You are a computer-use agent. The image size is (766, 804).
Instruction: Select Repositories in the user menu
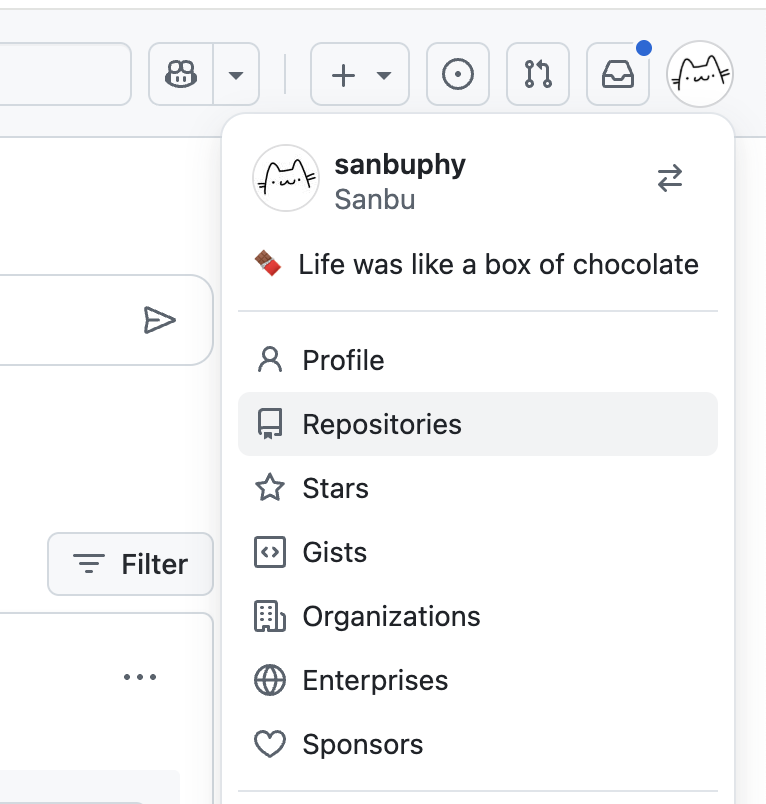pyautogui.click(x=382, y=424)
